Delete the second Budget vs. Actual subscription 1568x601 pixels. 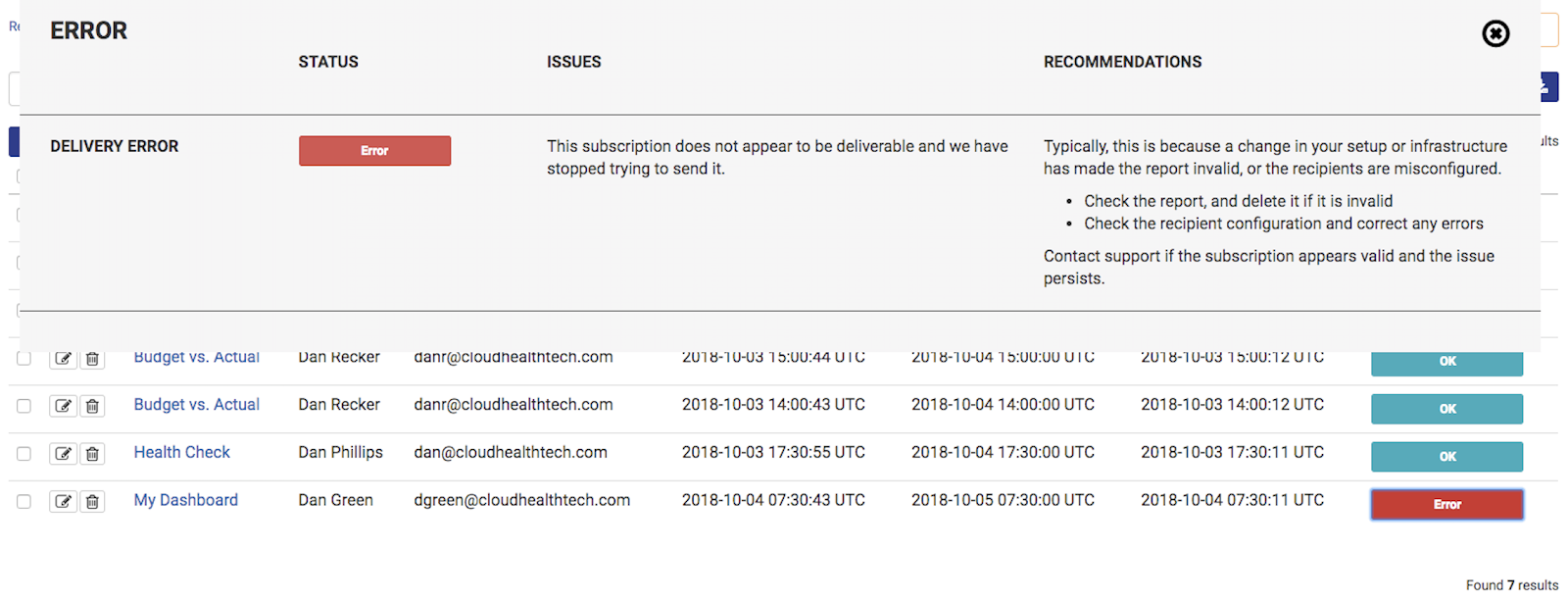(x=92, y=406)
